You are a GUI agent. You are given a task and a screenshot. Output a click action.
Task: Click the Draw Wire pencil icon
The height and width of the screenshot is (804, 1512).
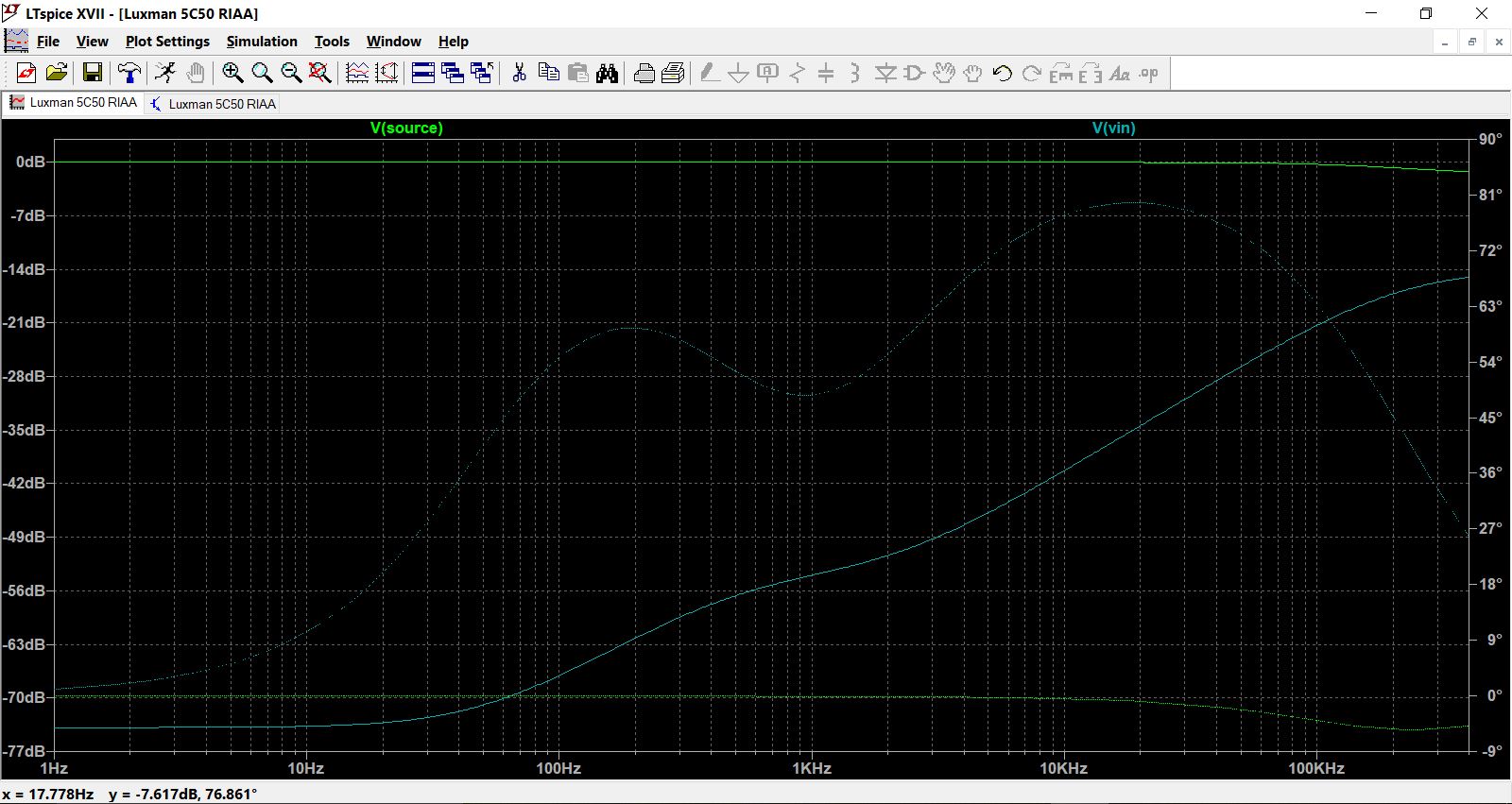(x=710, y=73)
